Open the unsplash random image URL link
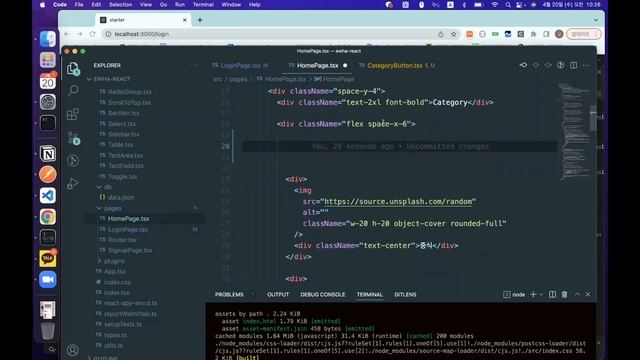The height and width of the screenshot is (360, 640). coord(398,201)
